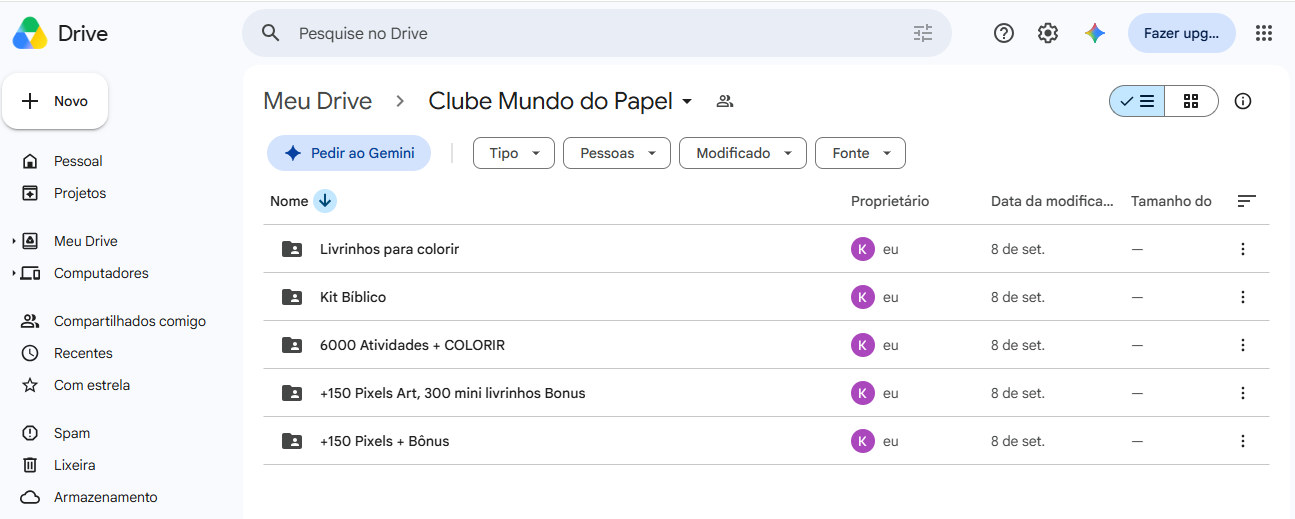Select Computadores in sidebar

tap(101, 273)
